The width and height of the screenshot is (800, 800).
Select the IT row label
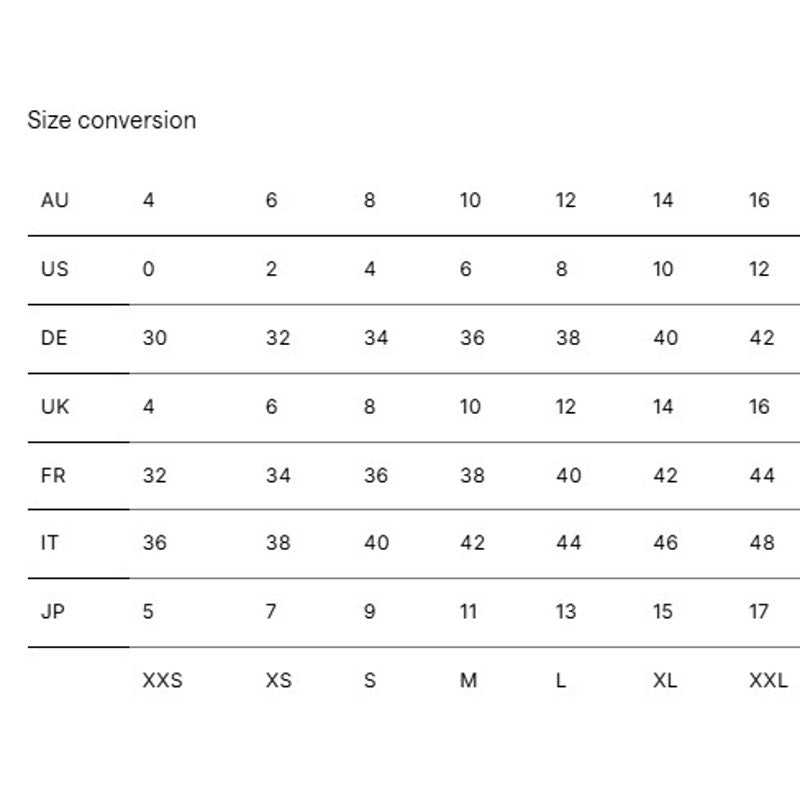(x=49, y=542)
